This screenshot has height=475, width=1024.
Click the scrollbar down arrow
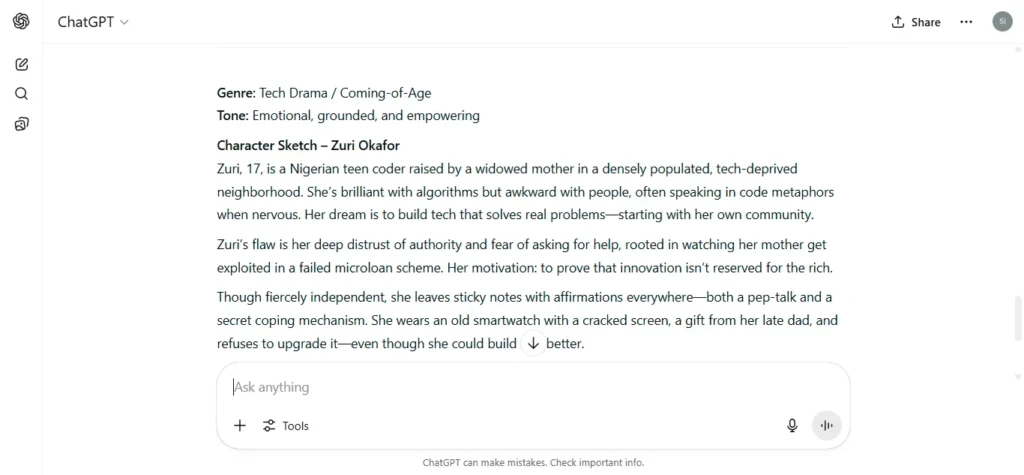[1018, 377]
